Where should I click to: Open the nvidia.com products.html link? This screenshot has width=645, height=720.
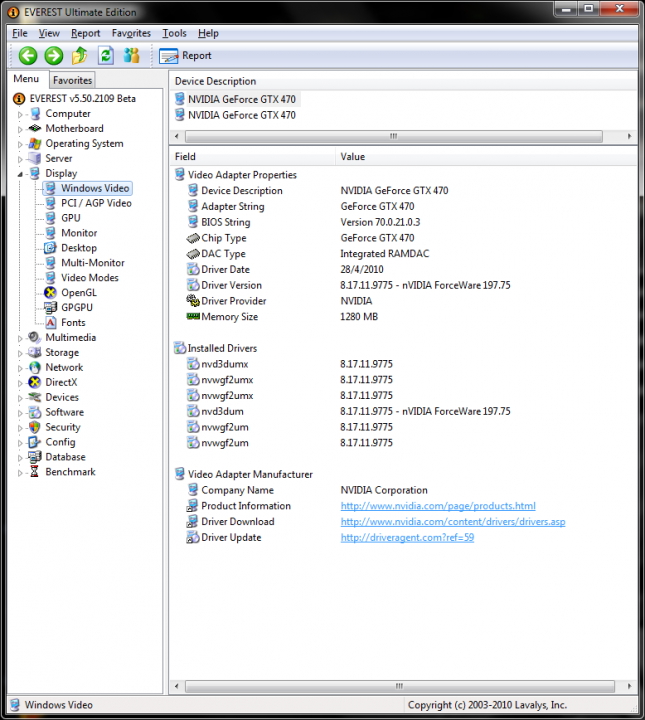pos(438,506)
